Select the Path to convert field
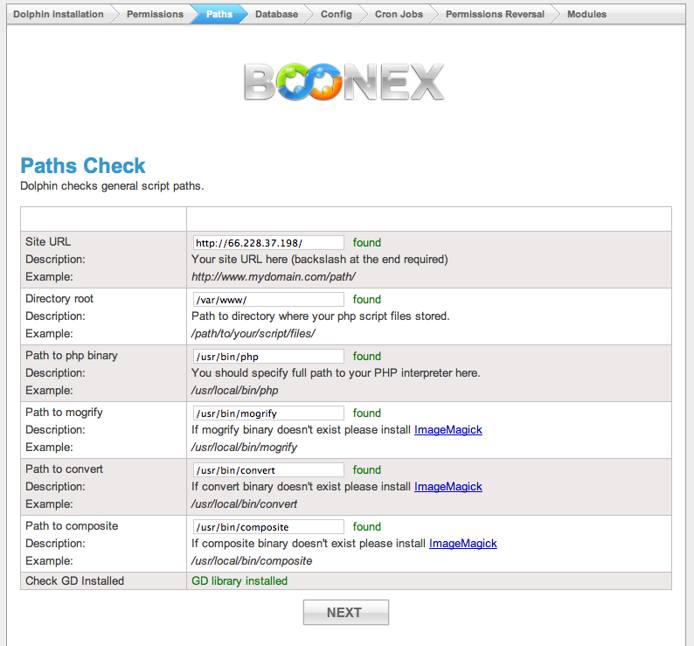The height and width of the screenshot is (646, 694). click(x=268, y=470)
